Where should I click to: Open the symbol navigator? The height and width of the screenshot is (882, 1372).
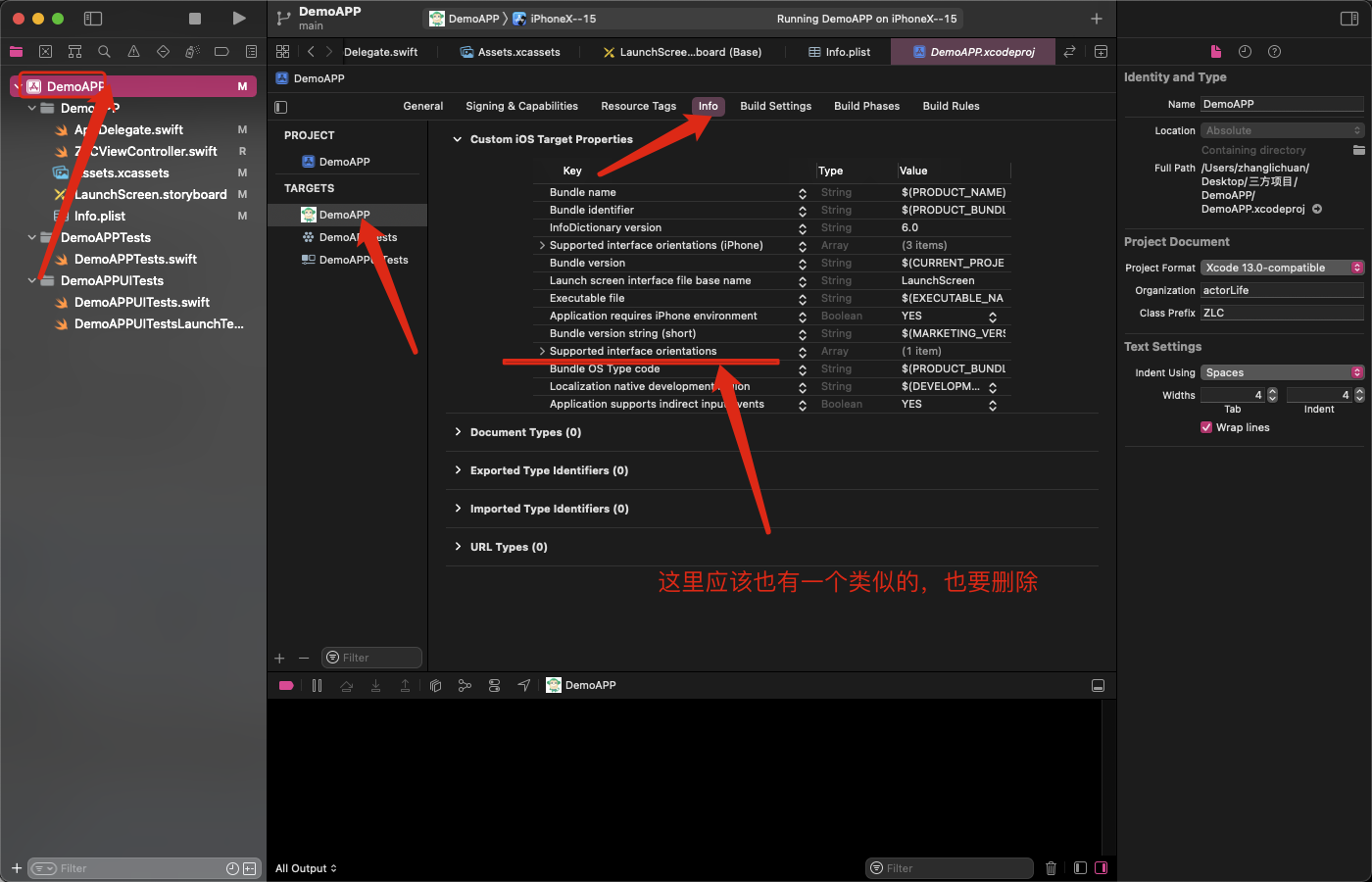coord(74,52)
